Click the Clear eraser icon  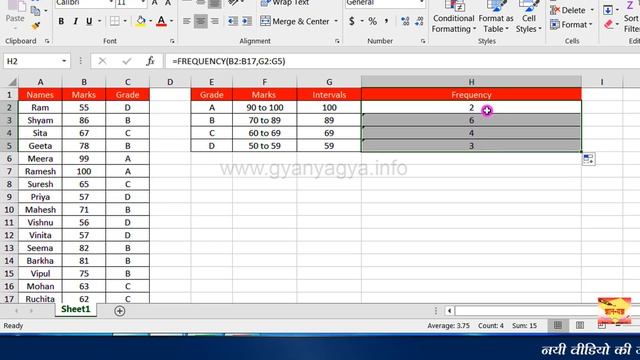coord(609,25)
